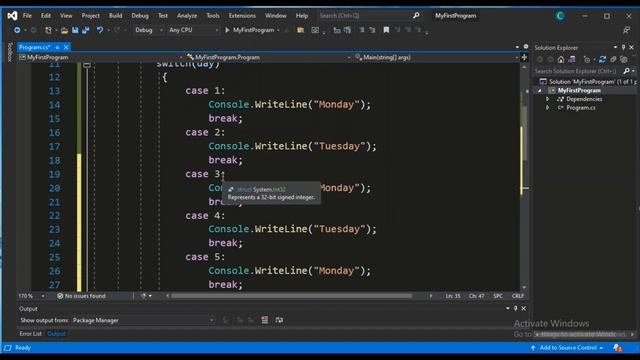The height and width of the screenshot is (360, 640).
Task: Click the New Project toolbar icon
Action: click(49, 30)
